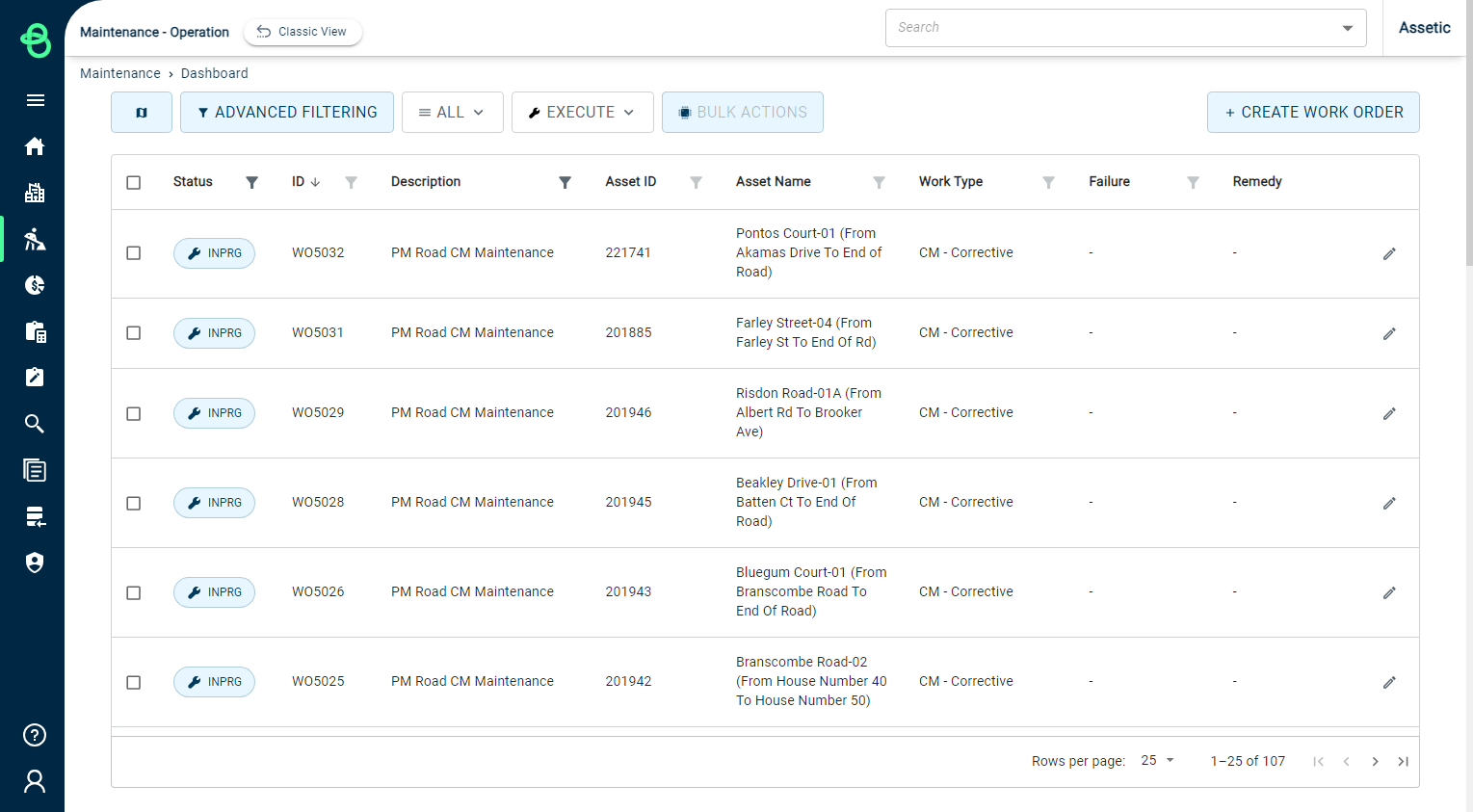
Task: Open the Home page from the sidebar
Action: pos(35,145)
